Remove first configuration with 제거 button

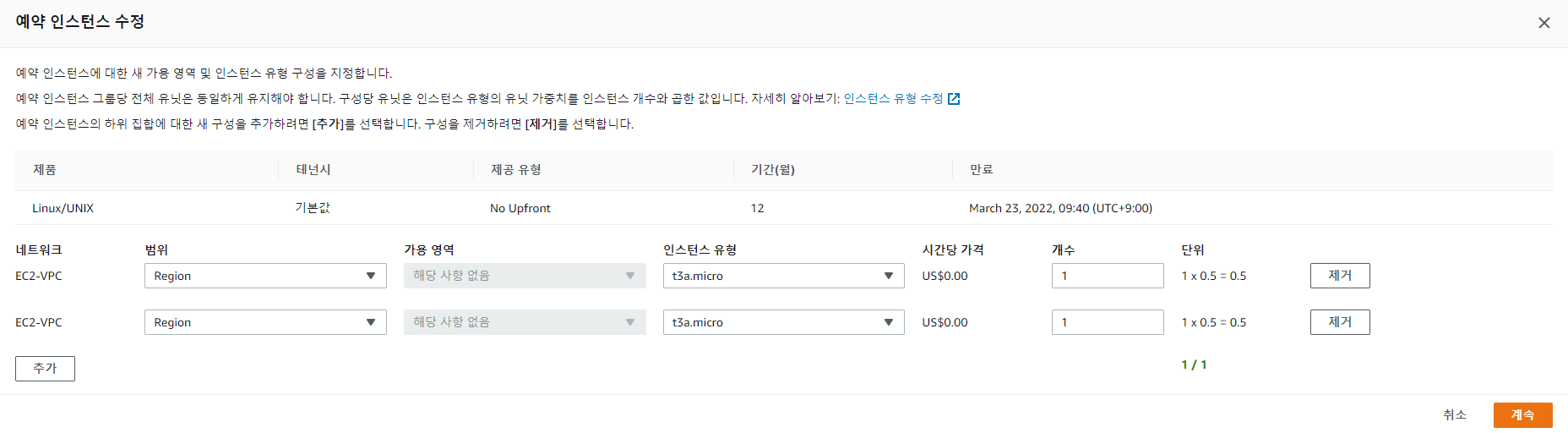pos(1340,276)
